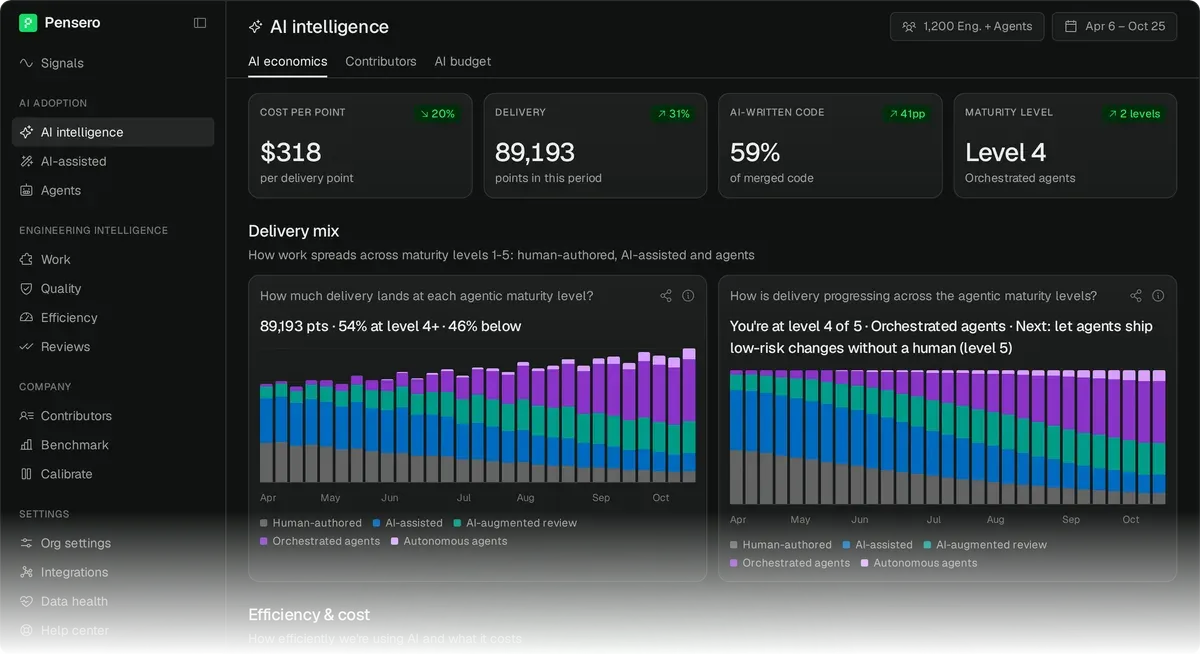
Task: Share the delivery progression chart
Action: click(1136, 296)
